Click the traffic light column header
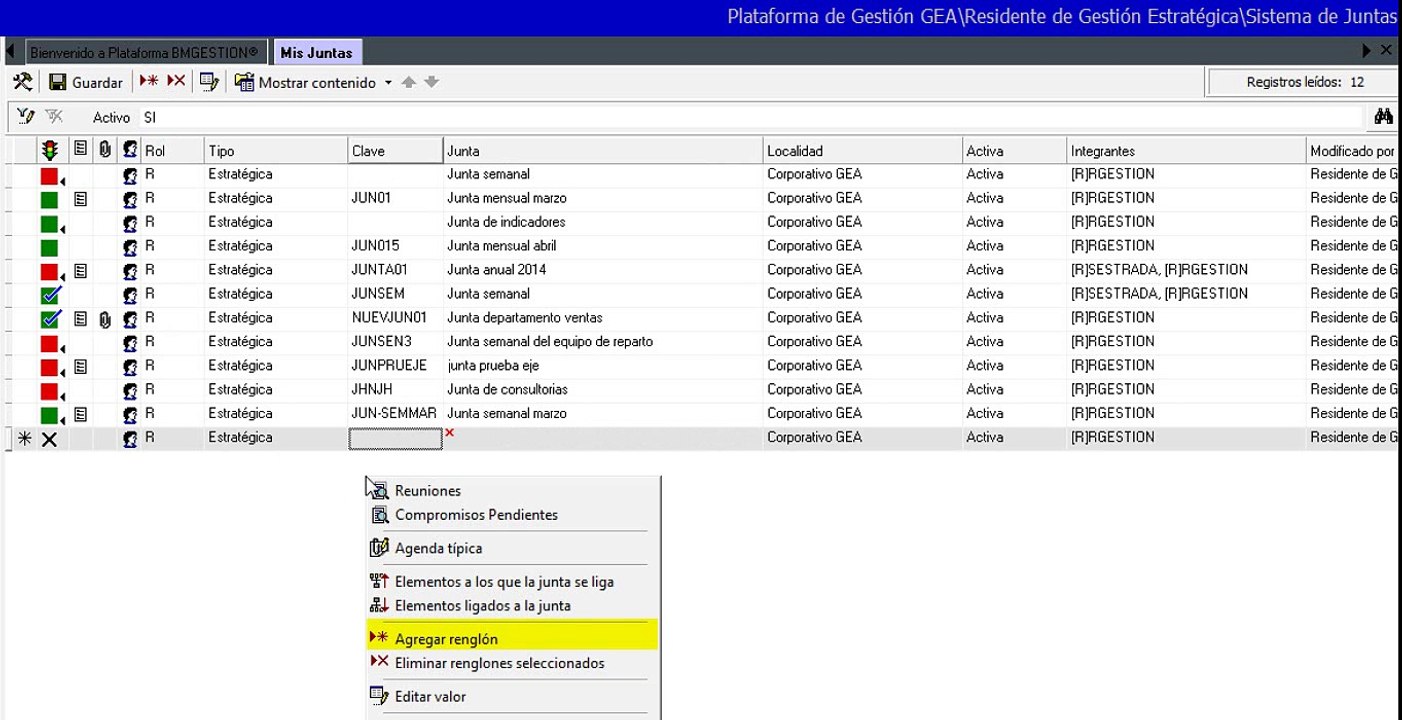The image size is (1402, 720). point(50,151)
